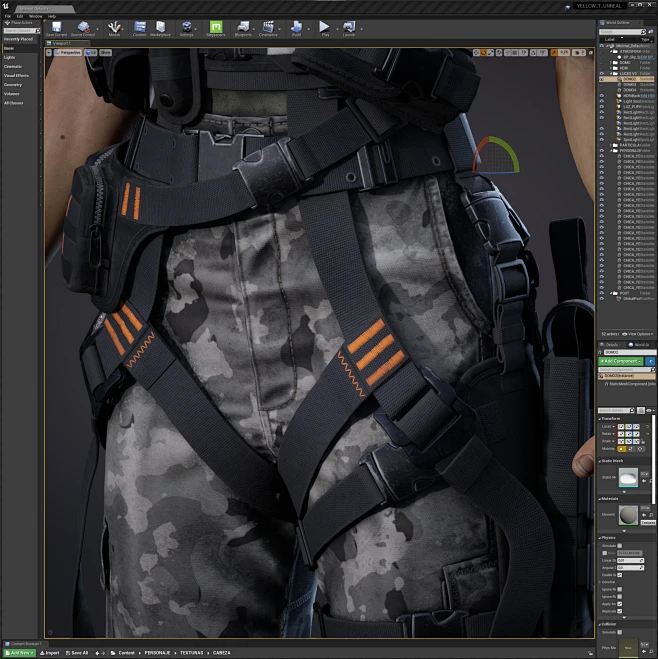Toggle the Simulate Physics checkbox

(x=620, y=546)
